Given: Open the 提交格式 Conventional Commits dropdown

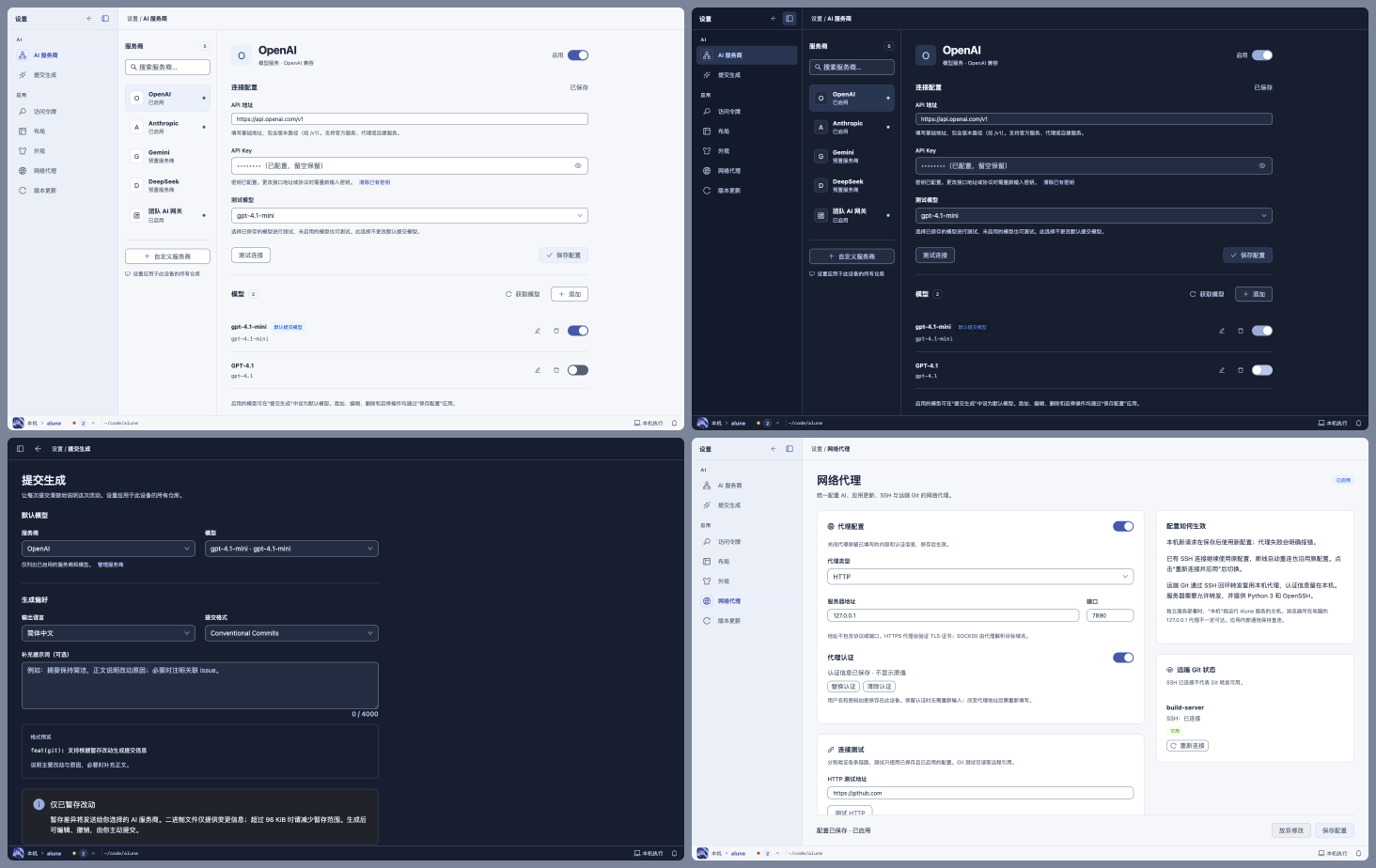Looking at the screenshot, I should 291,633.
